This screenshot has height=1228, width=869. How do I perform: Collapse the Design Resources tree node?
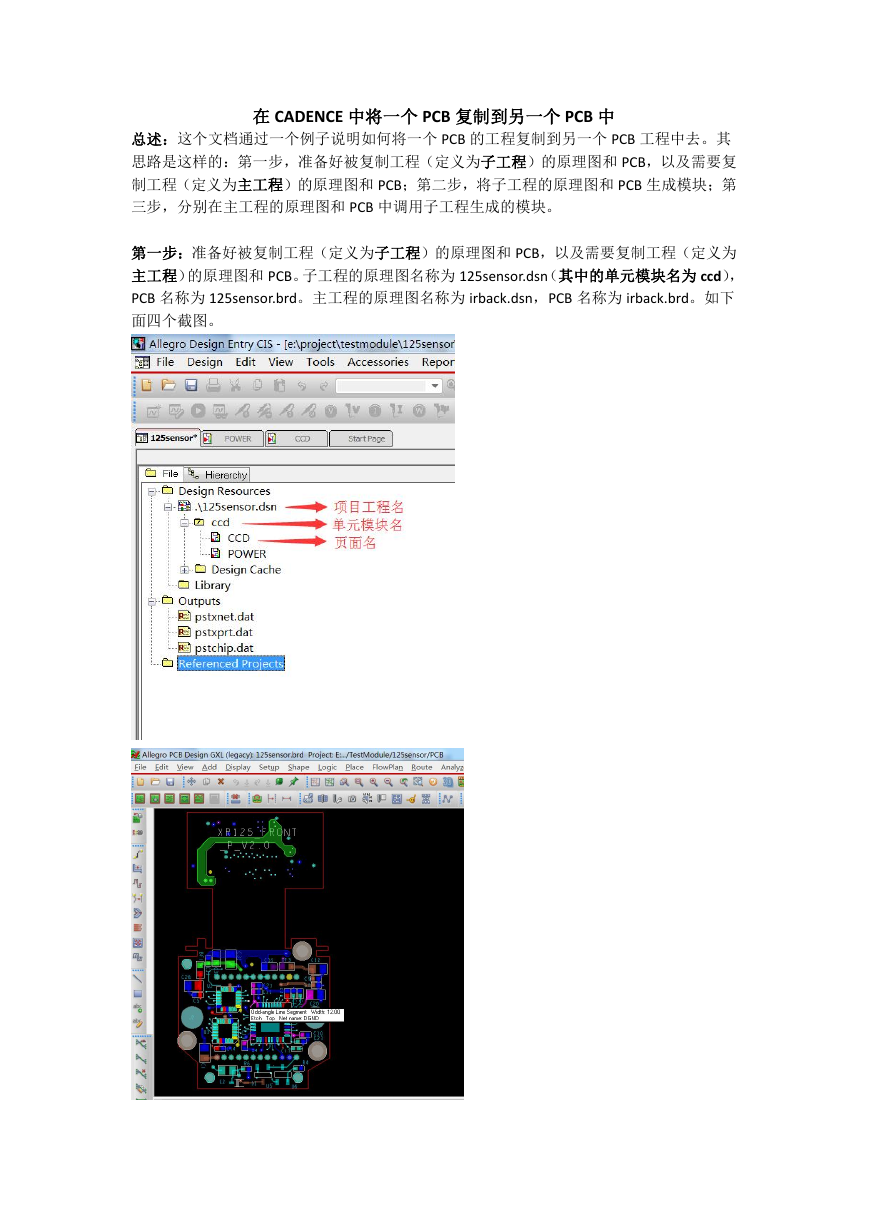tap(152, 491)
